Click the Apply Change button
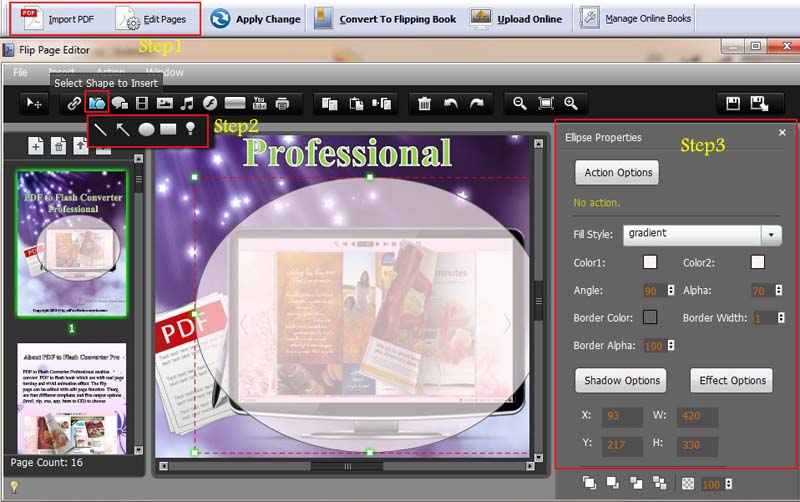The width and height of the screenshot is (800, 502). (x=256, y=19)
